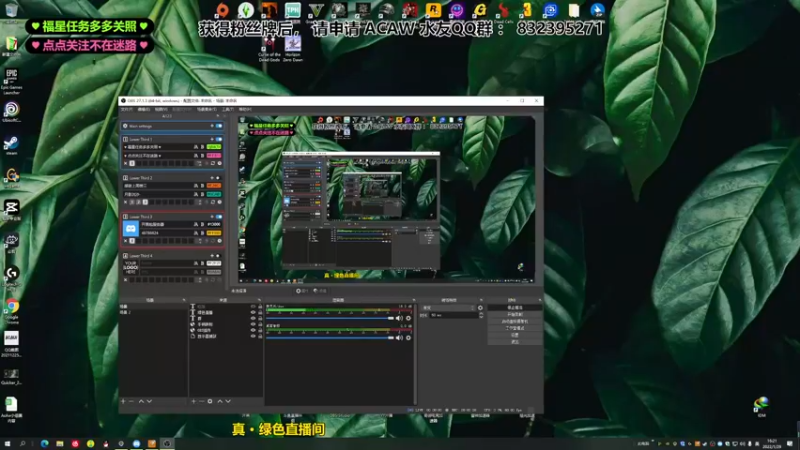
Task: Click 工作室模式 button
Action: click(x=514, y=328)
